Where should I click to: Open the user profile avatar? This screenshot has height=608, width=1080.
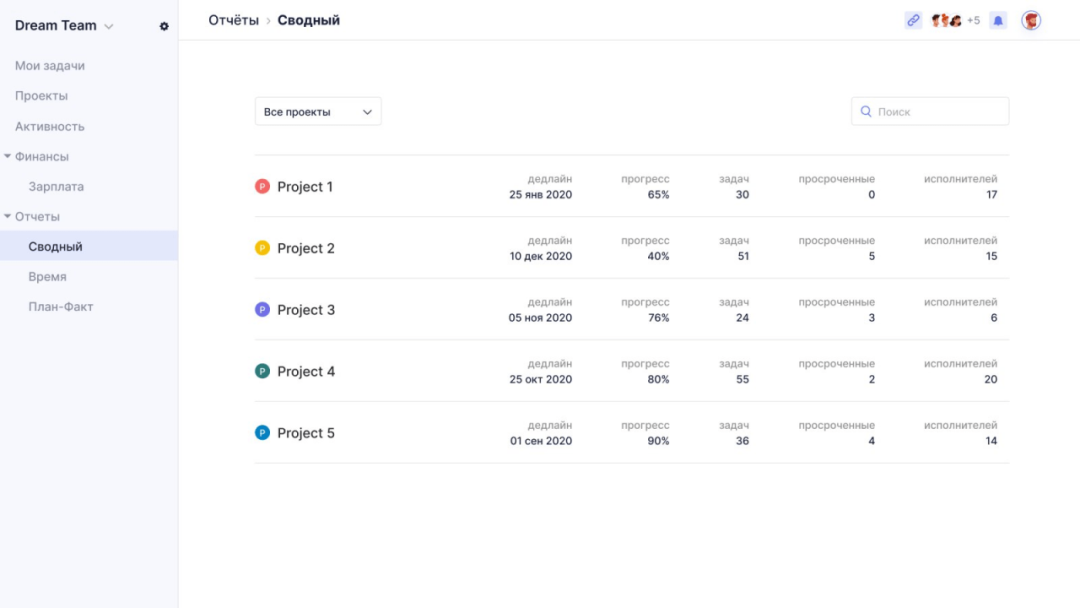1031,20
